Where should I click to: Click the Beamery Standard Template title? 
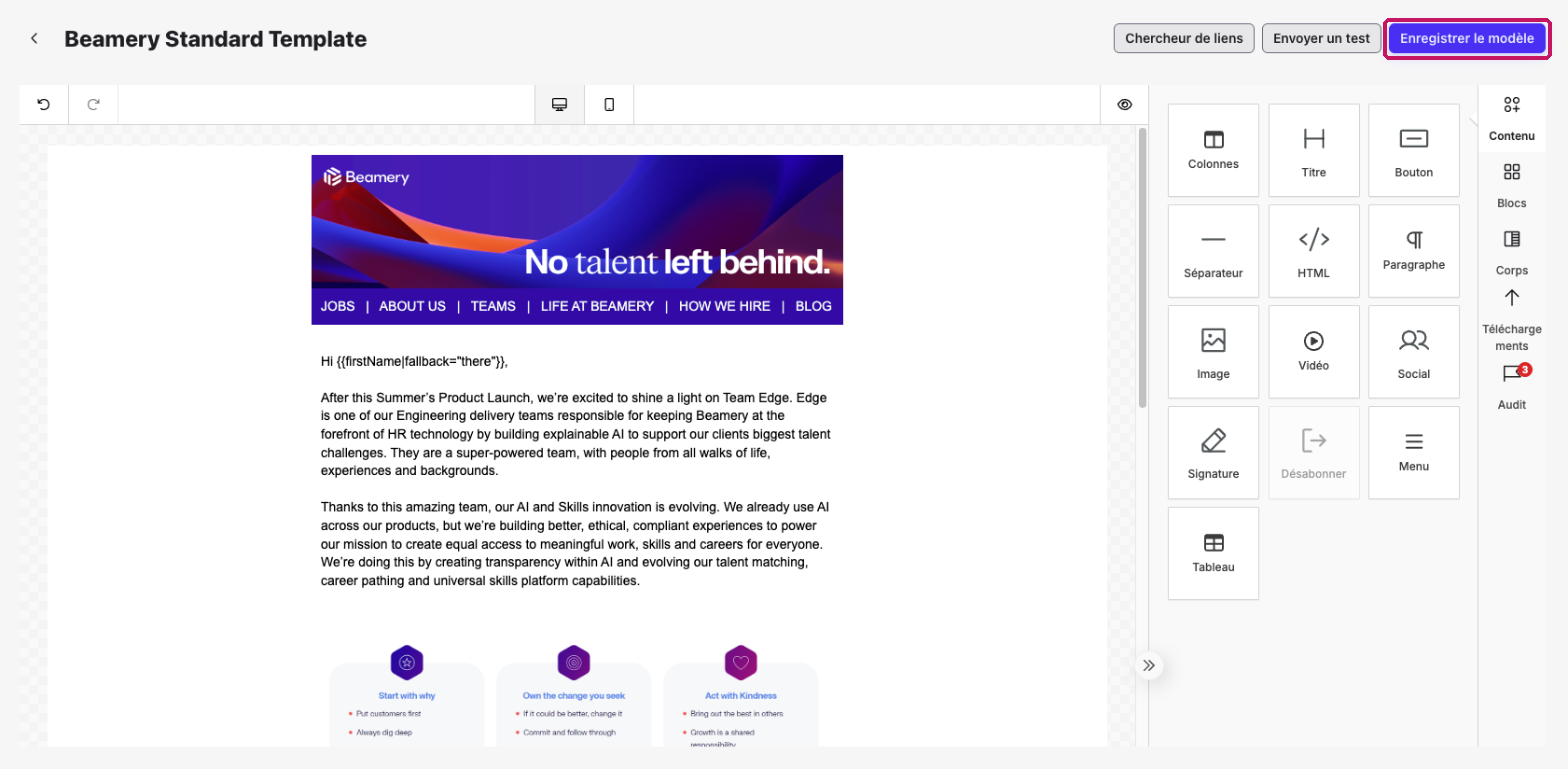pos(216,39)
